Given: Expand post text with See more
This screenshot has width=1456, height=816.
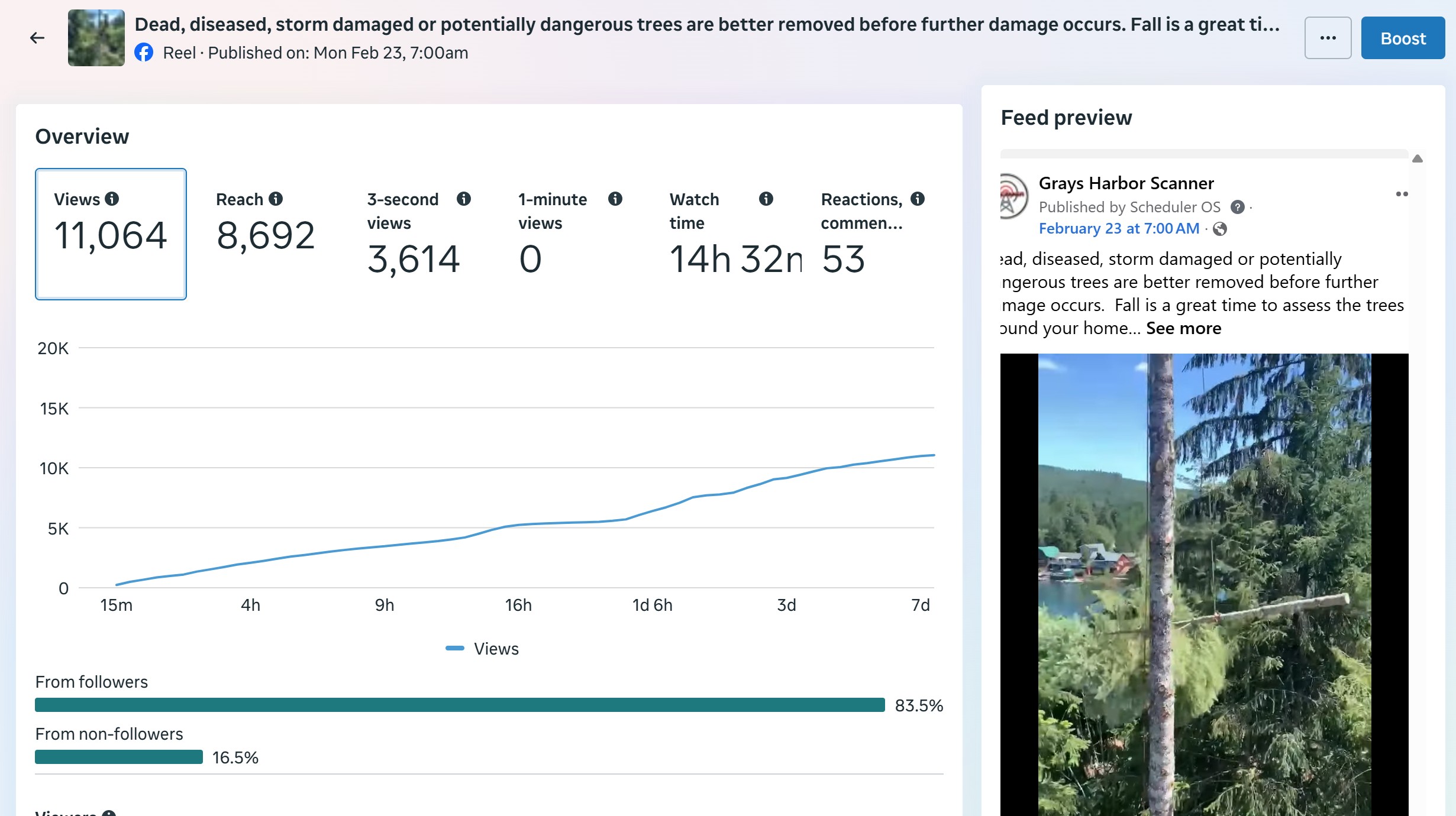Looking at the screenshot, I should [x=1183, y=328].
